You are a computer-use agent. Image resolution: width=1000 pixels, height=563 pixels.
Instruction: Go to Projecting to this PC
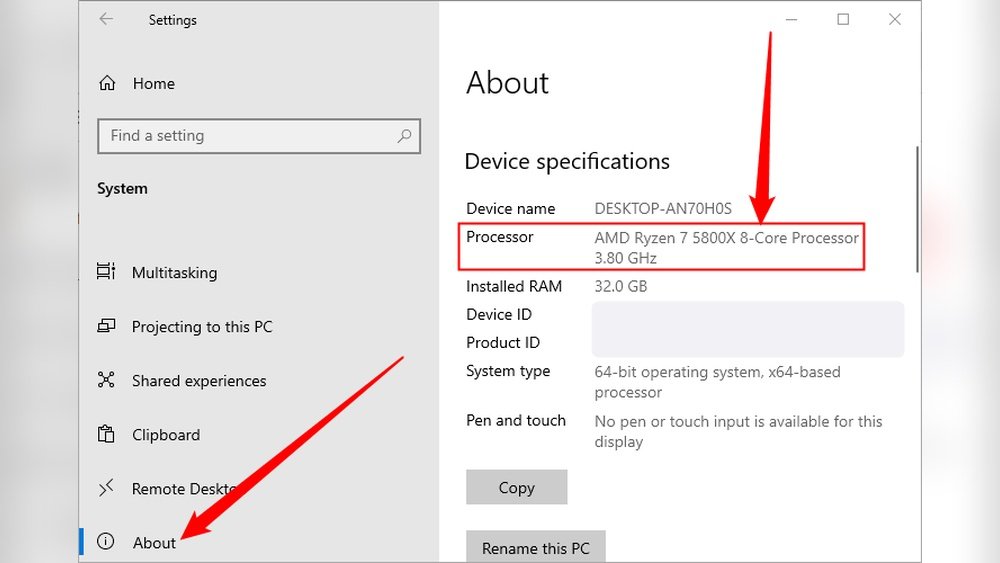pos(202,327)
